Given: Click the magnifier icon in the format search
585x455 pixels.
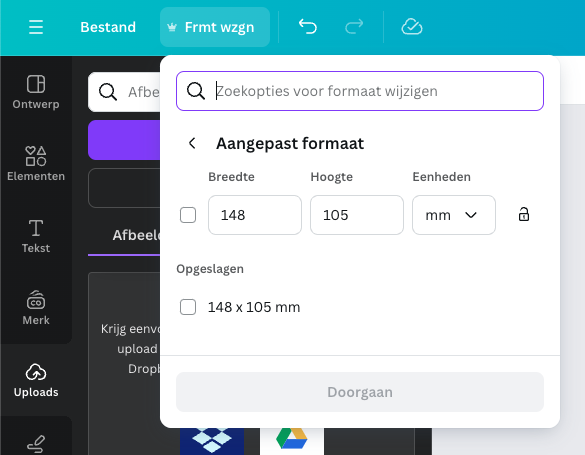Looking at the screenshot, I should tap(196, 91).
